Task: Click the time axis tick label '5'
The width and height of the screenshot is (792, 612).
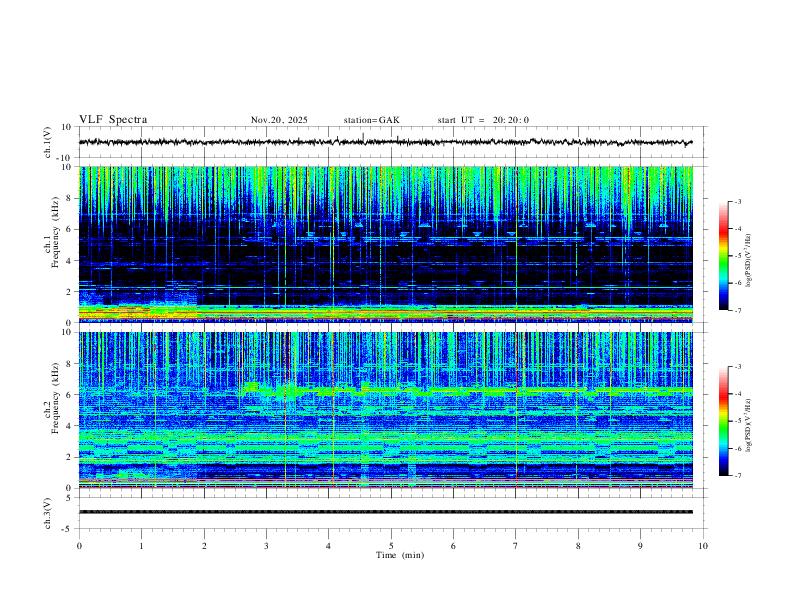Action: click(391, 546)
